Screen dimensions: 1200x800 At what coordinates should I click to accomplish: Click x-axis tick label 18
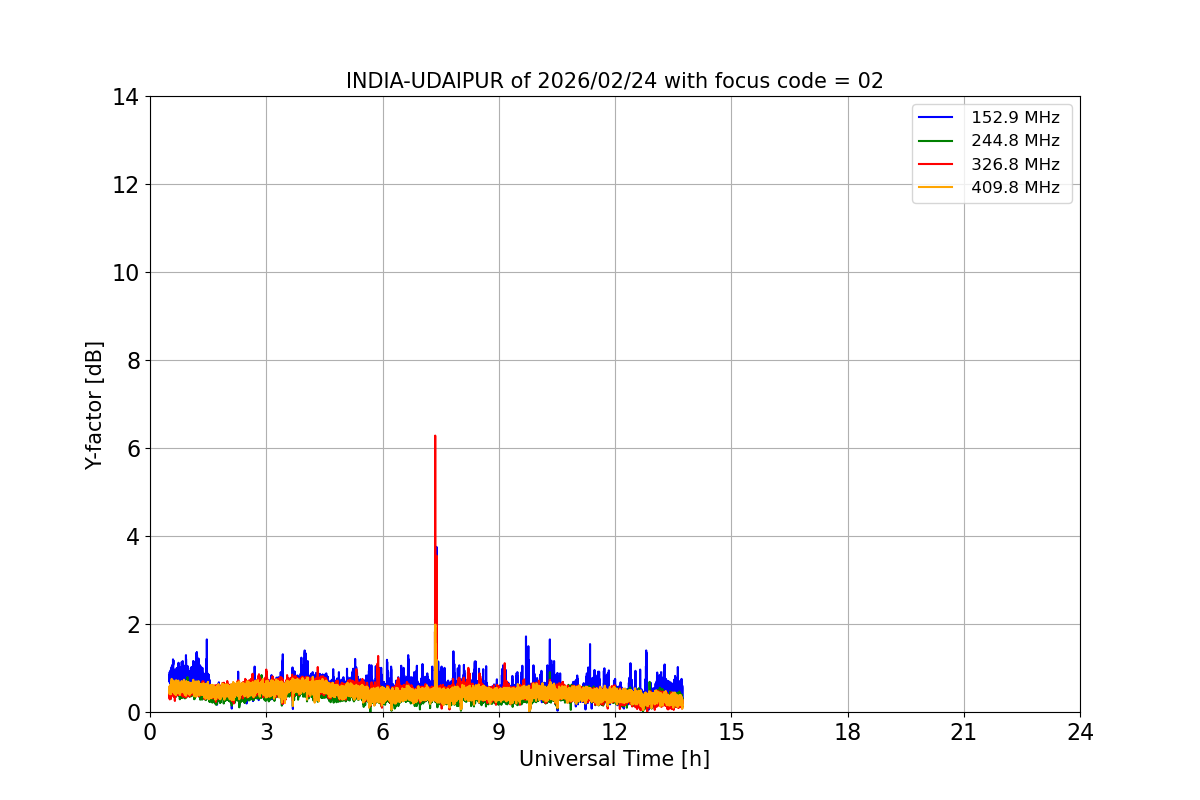[x=848, y=731]
